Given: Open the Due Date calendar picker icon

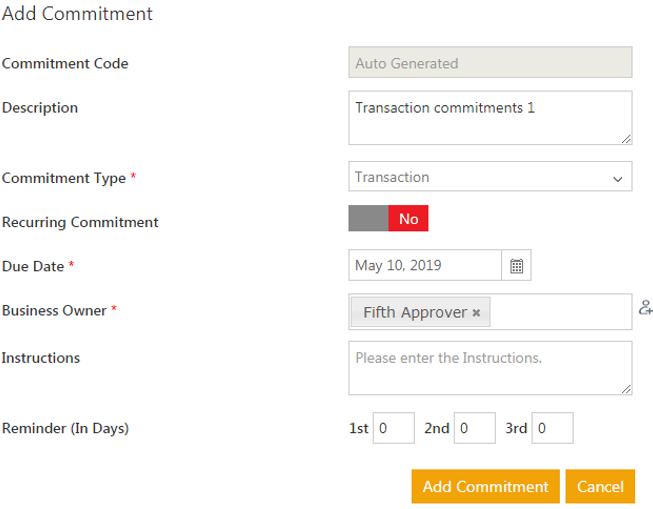Looking at the screenshot, I should (516, 266).
